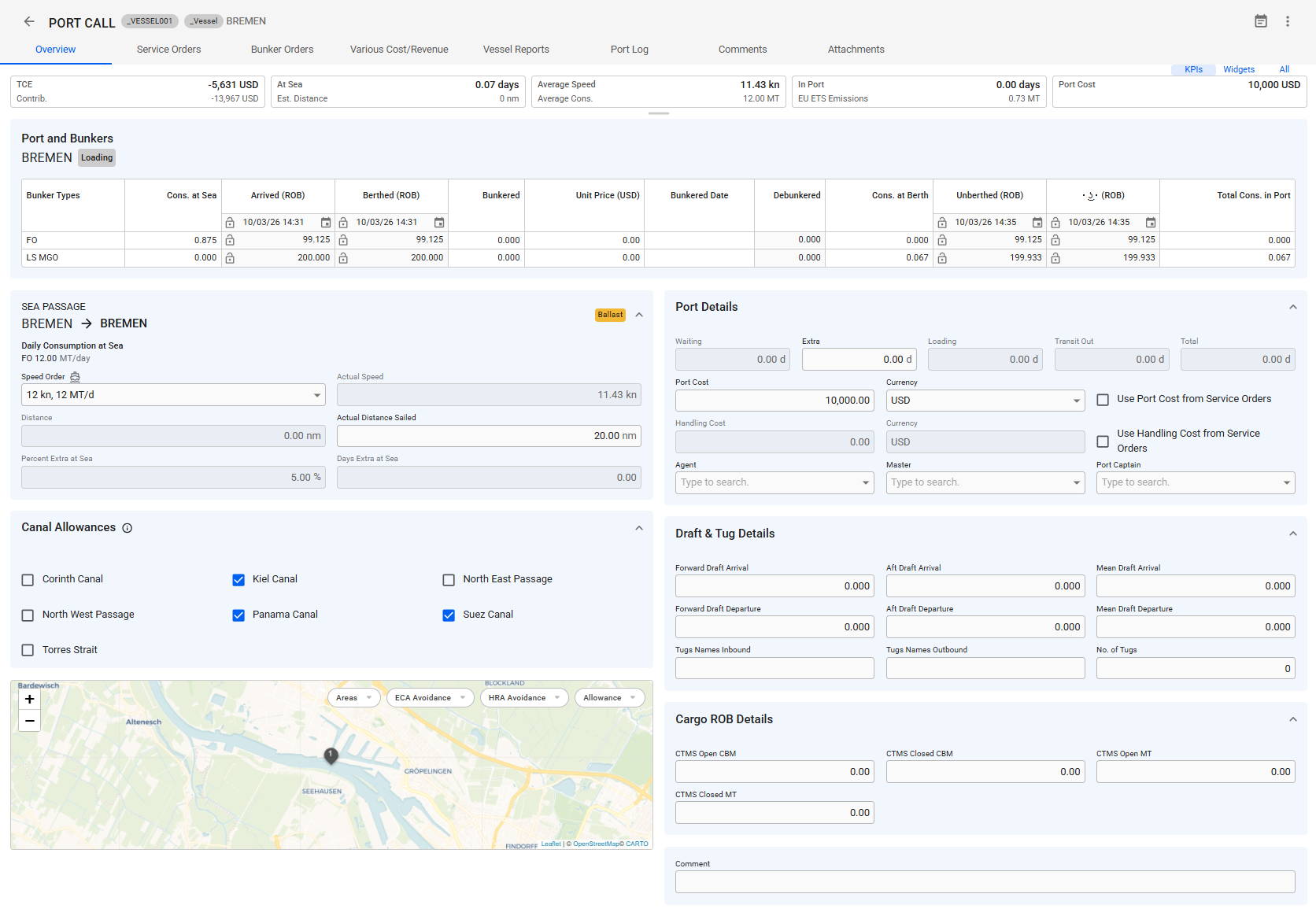The height and width of the screenshot is (916, 1316).
Task: Collapse the Port Details section
Action: click(x=1292, y=307)
